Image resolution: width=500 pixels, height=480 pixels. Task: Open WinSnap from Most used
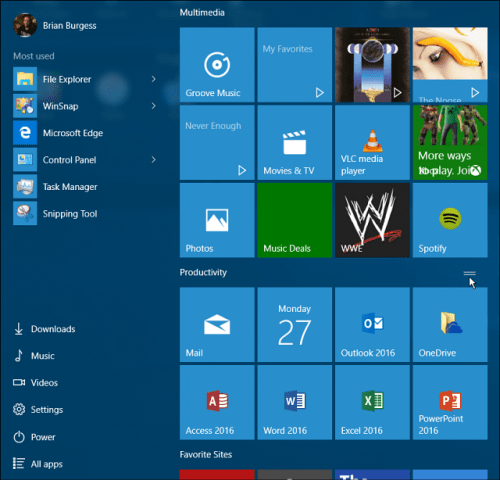point(85,106)
